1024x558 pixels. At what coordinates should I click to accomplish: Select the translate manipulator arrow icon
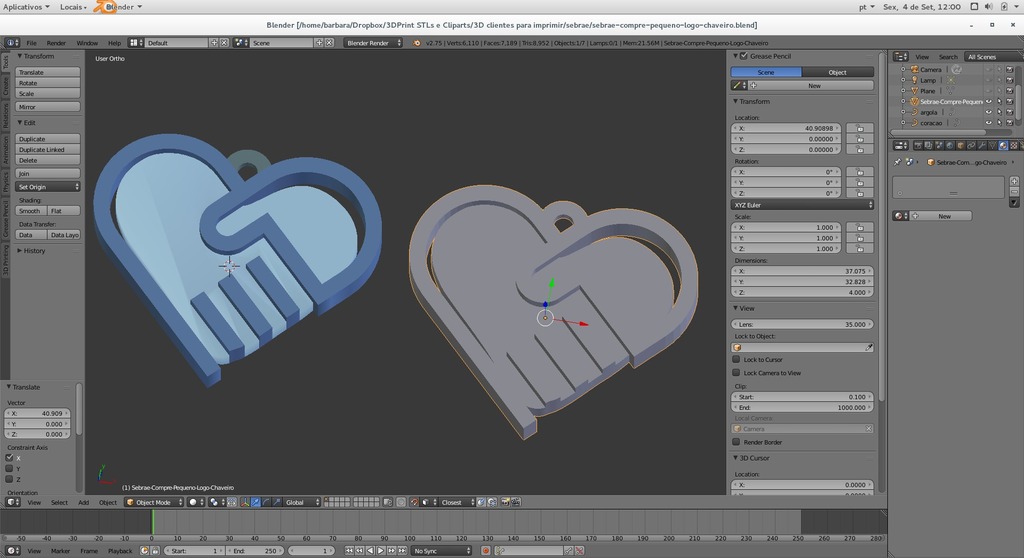click(255, 502)
